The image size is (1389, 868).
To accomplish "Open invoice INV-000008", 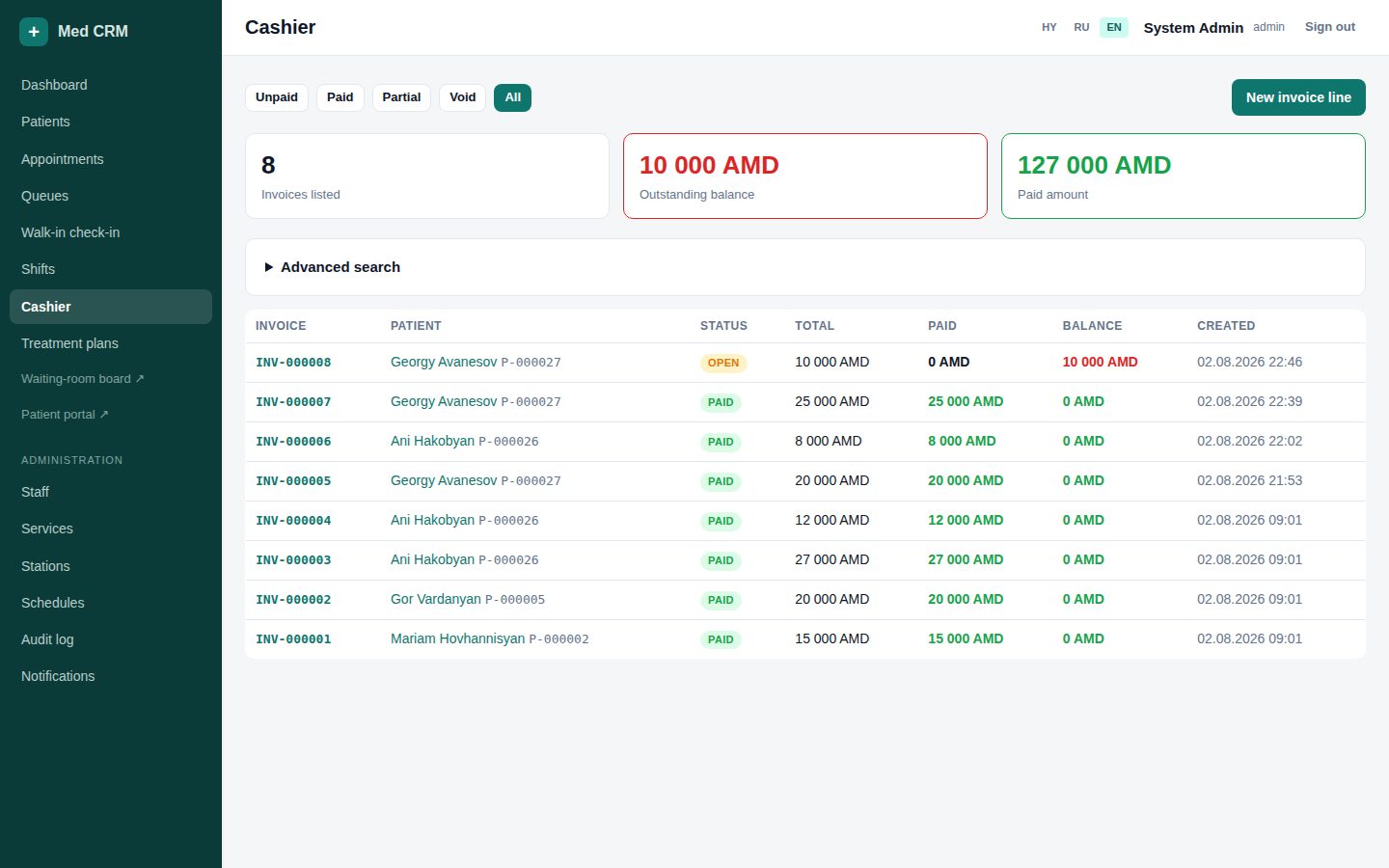I will coord(293,363).
